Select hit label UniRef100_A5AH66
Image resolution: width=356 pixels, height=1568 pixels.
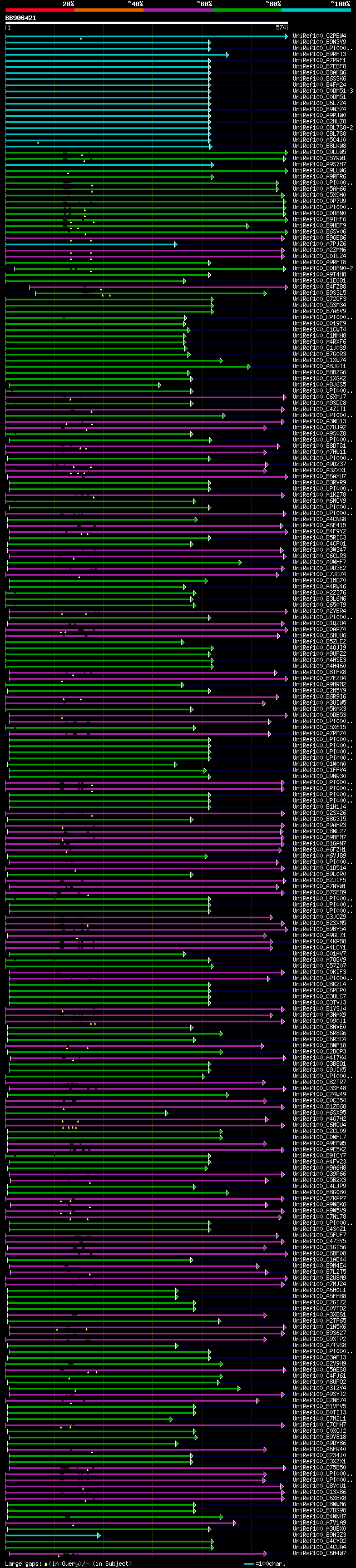[319, 189]
